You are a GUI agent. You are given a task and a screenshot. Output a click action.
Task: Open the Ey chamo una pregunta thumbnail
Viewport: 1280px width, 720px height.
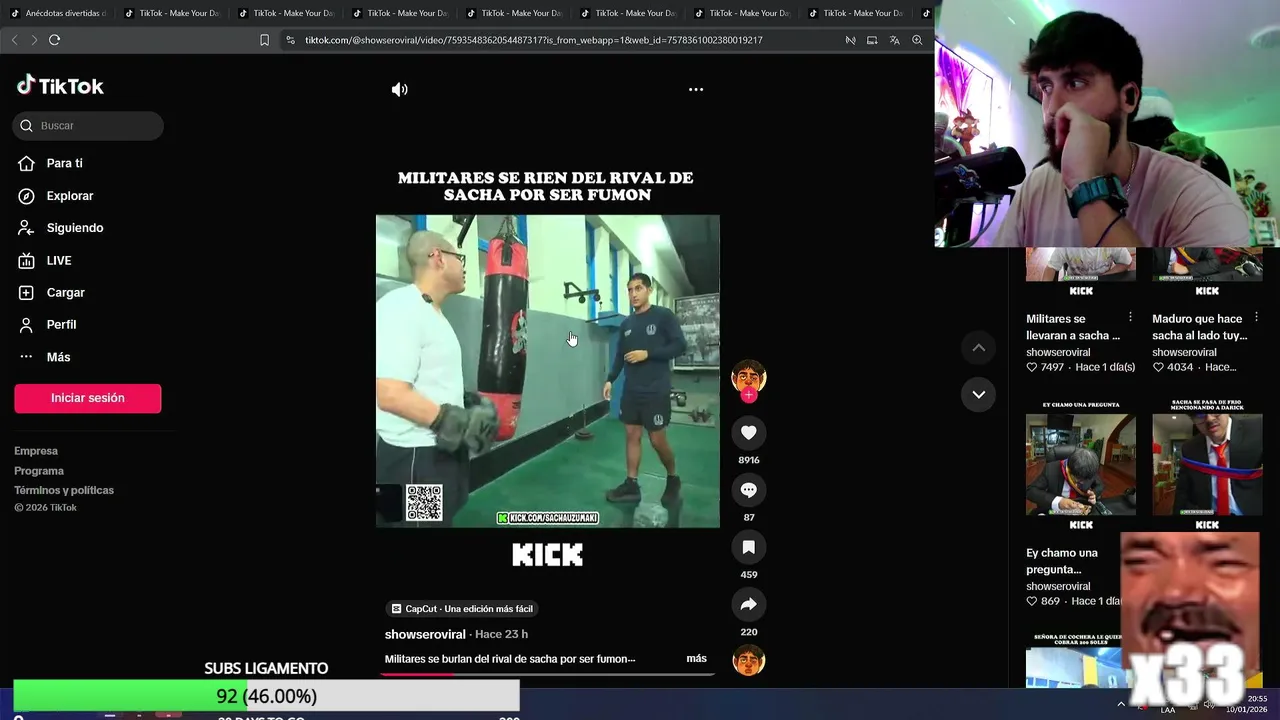coord(1081,465)
